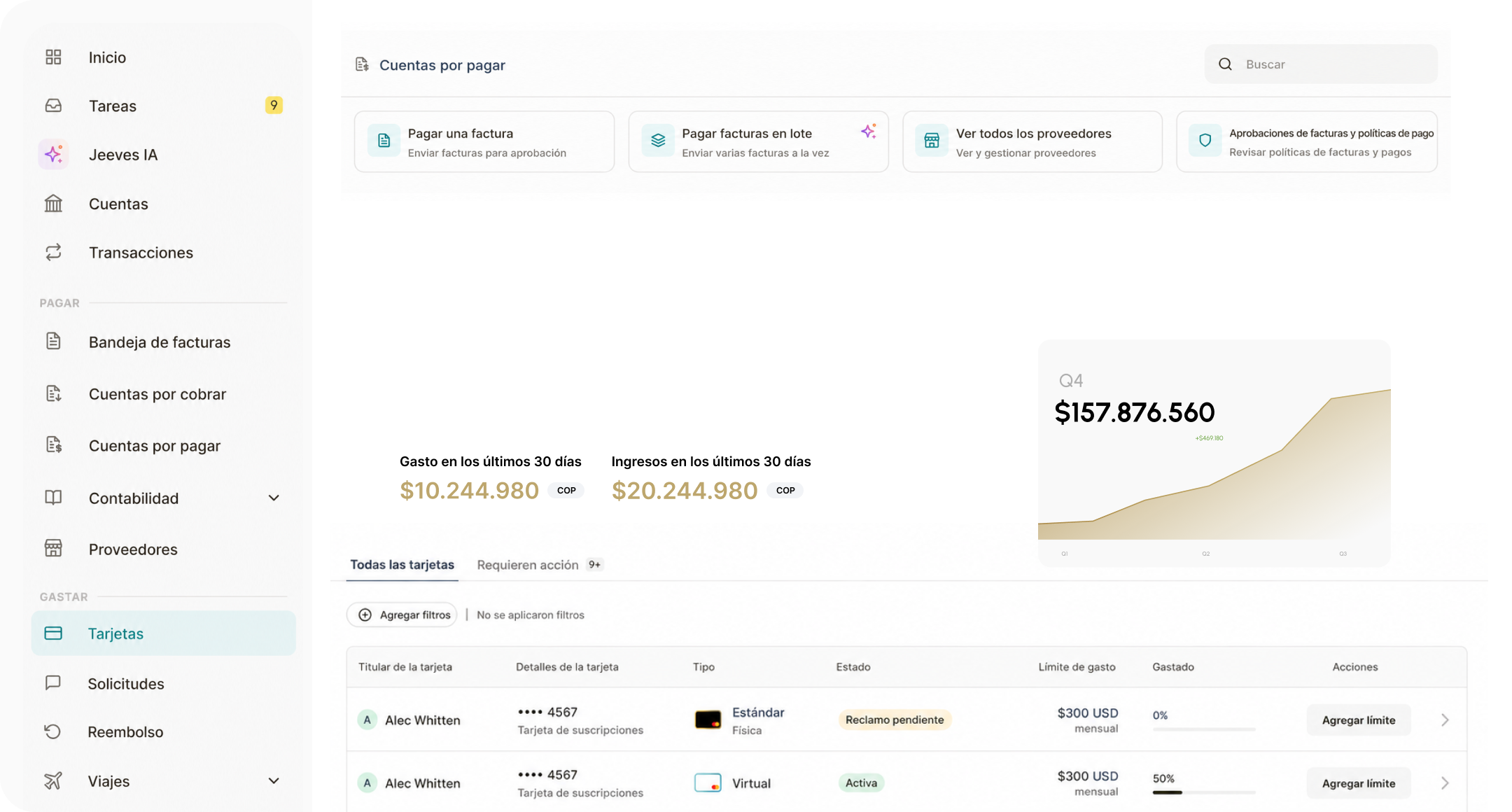Click the sidebar Cuentas por pagar icon
Screen dimensions: 1512x812
[x=53, y=444]
